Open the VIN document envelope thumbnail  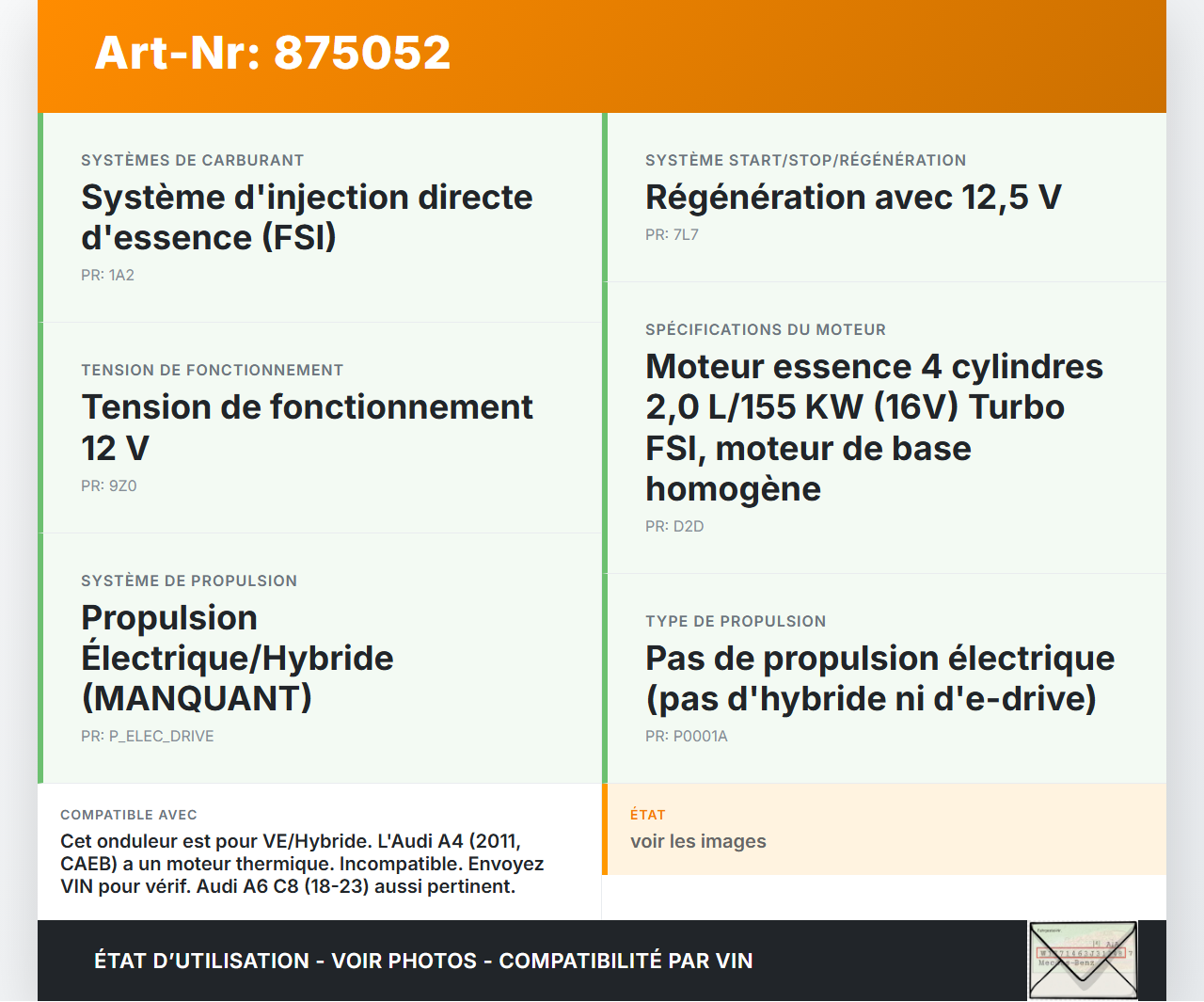tap(1083, 959)
